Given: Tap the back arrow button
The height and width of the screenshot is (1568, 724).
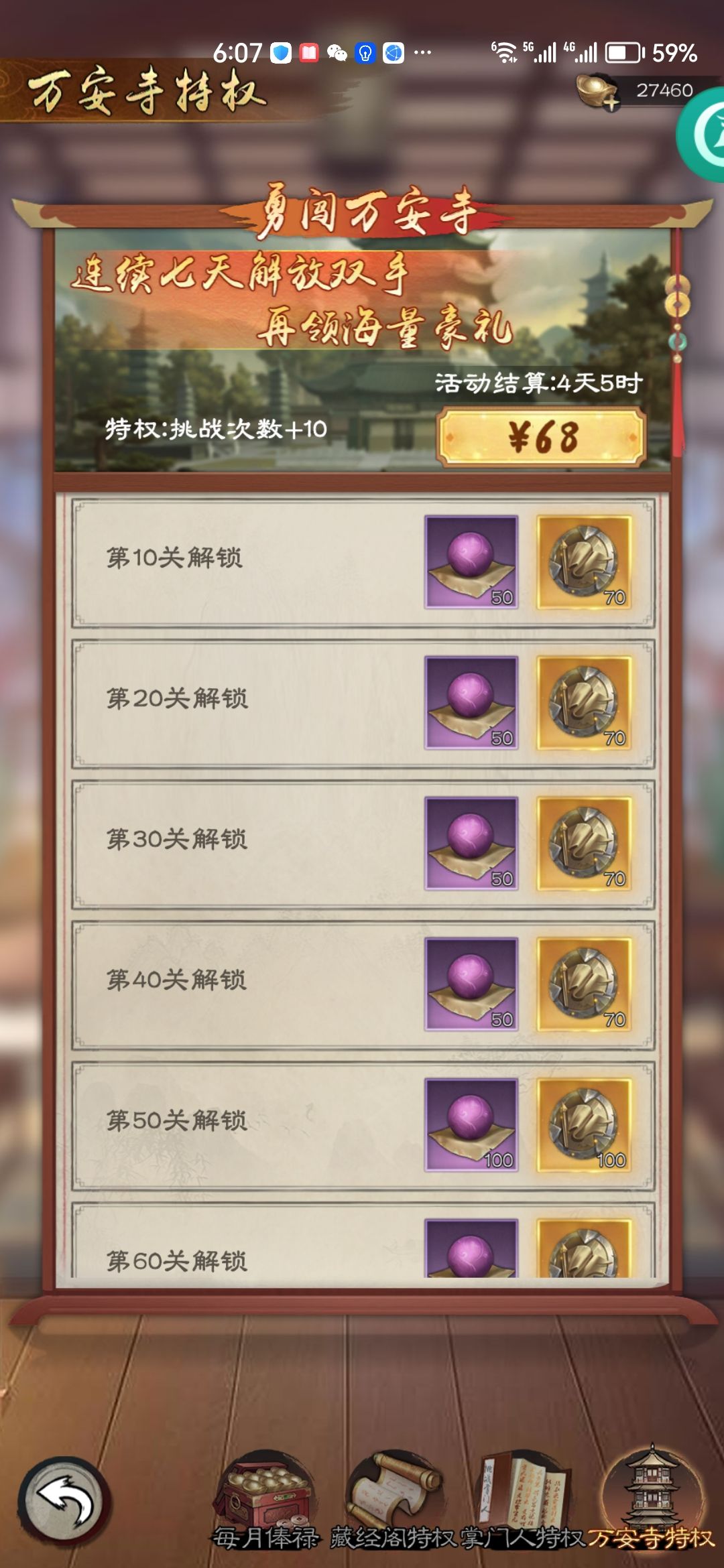Looking at the screenshot, I should (x=65, y=1503).
